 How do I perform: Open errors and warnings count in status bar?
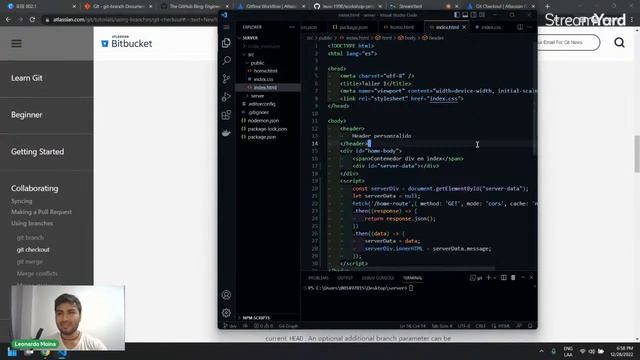tap(264, 326)
